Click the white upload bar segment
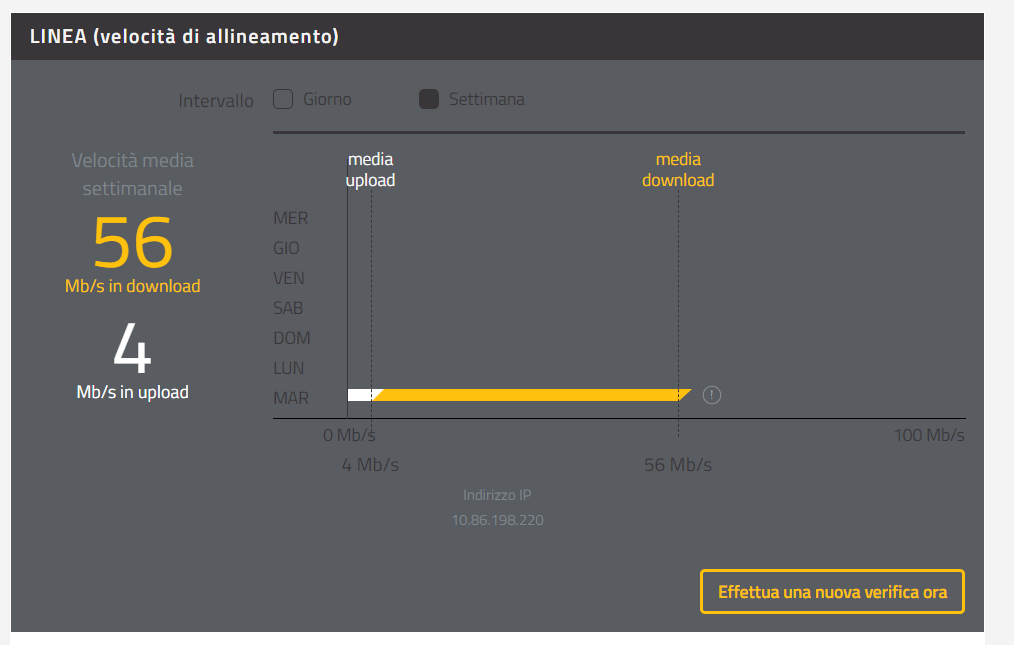 [359, 395]
